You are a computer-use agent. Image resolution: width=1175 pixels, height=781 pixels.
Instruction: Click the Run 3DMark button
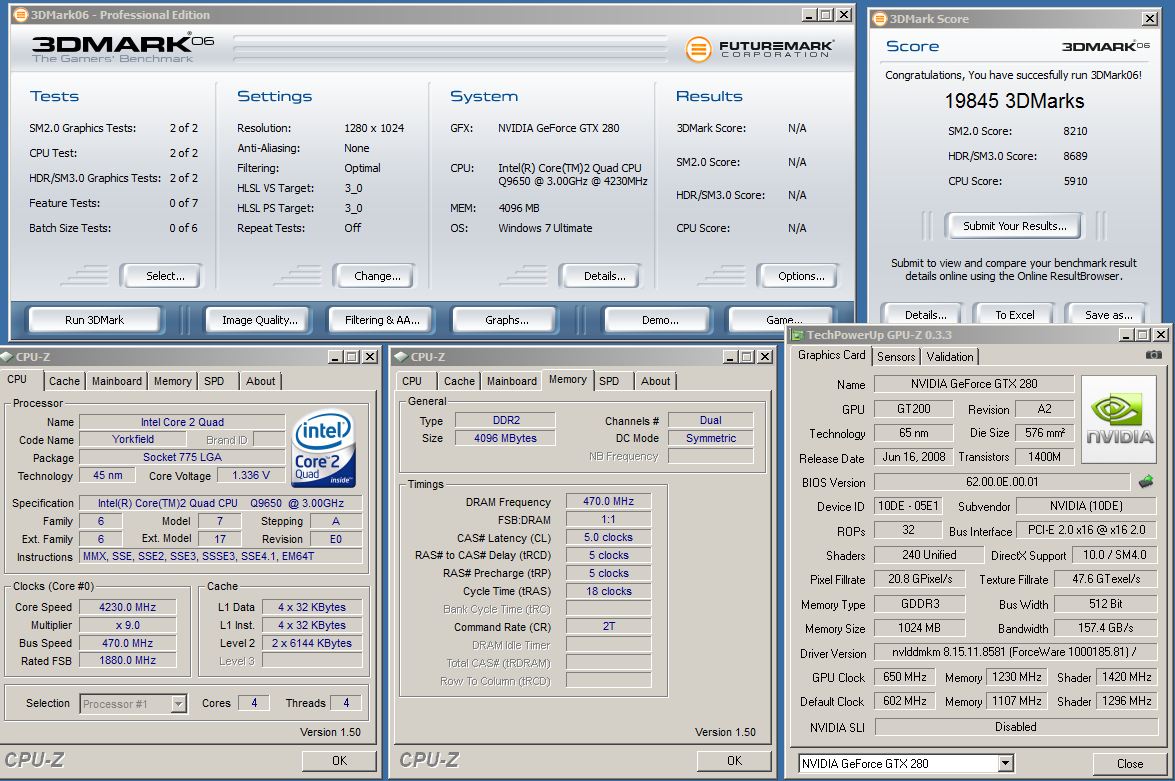pos(94,320)
